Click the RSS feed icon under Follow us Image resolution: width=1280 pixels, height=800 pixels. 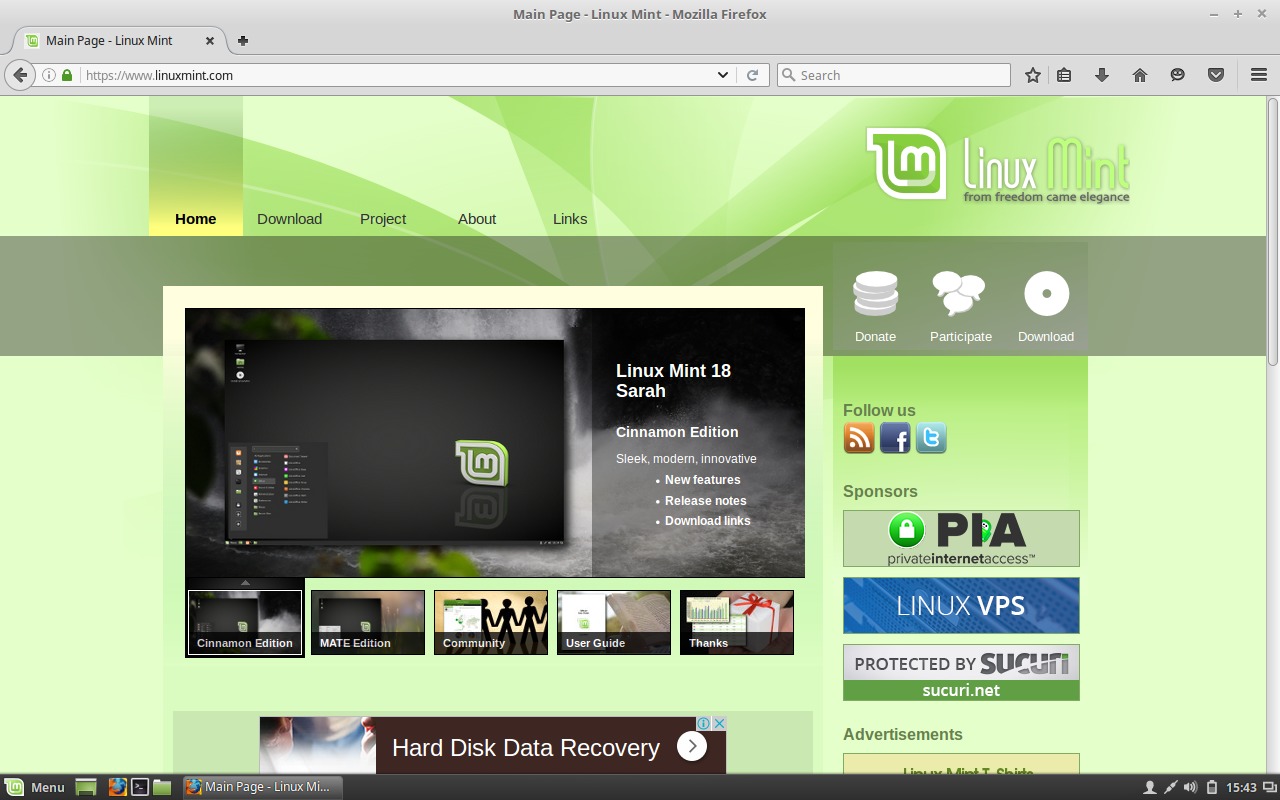(858, 437)
